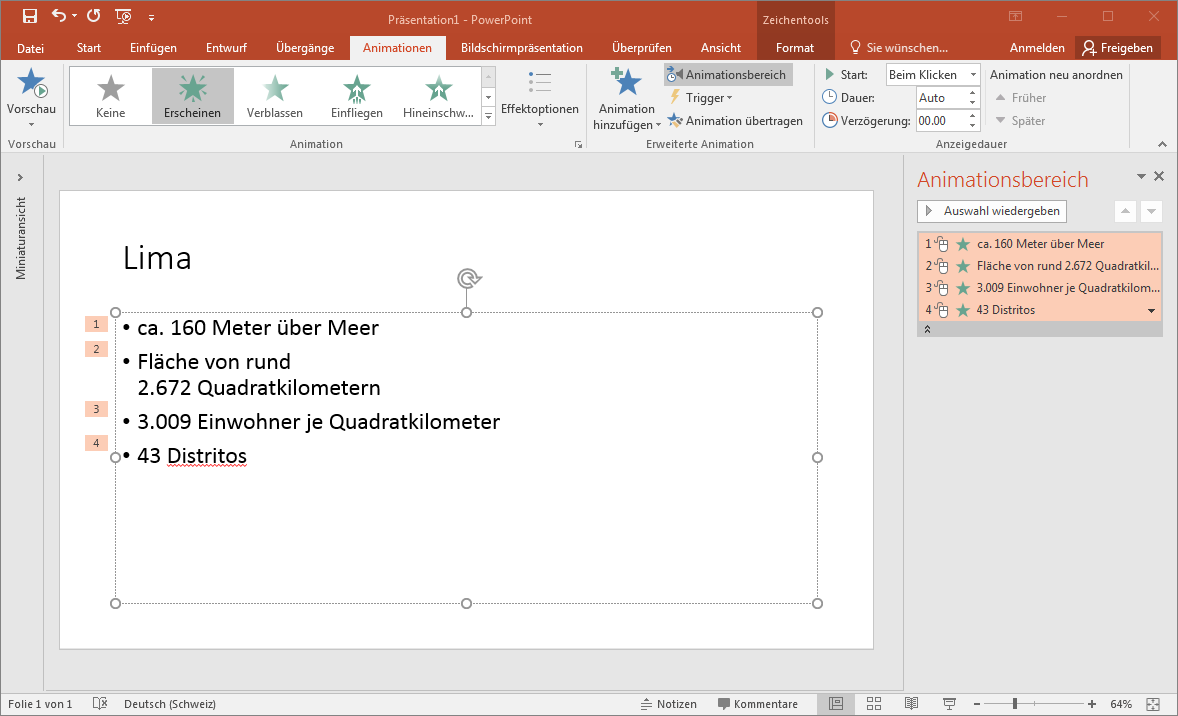Switch to the Ansicht tab
The image size is (1178, 716).
[x=720, y=48]
